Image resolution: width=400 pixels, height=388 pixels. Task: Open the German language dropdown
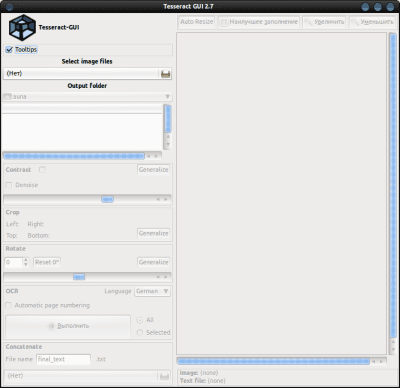pos(152,291)
